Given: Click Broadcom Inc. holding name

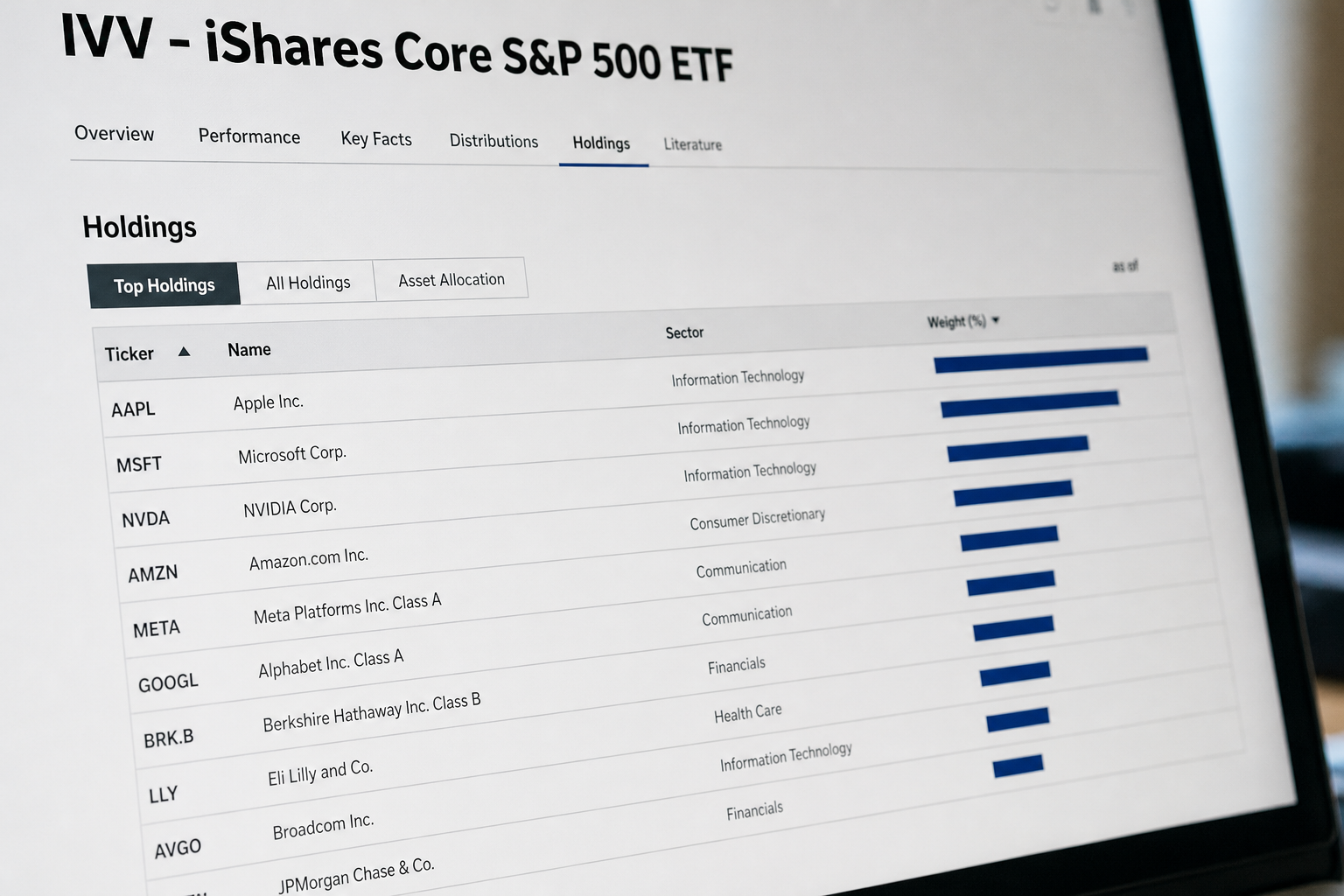Looking at the screenshot, I should [323, 826].
